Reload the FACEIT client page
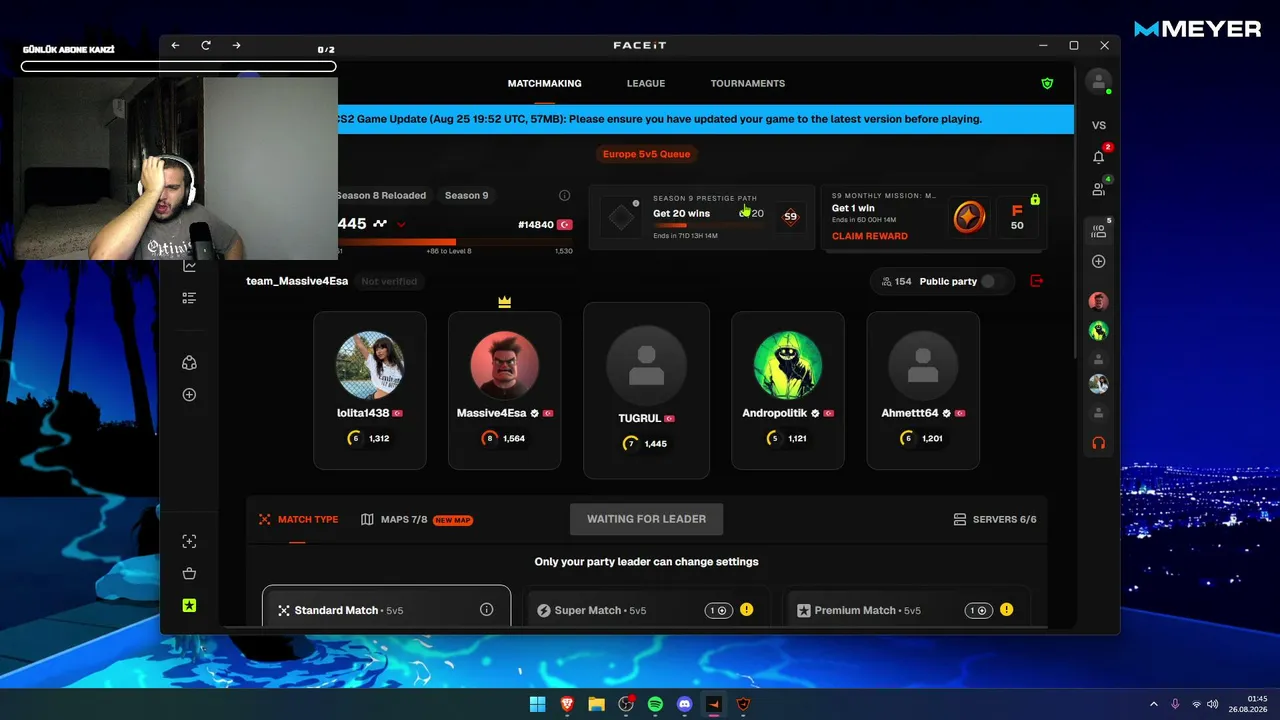This screenshot has height=720, width=1280. [x=206, y=45]
